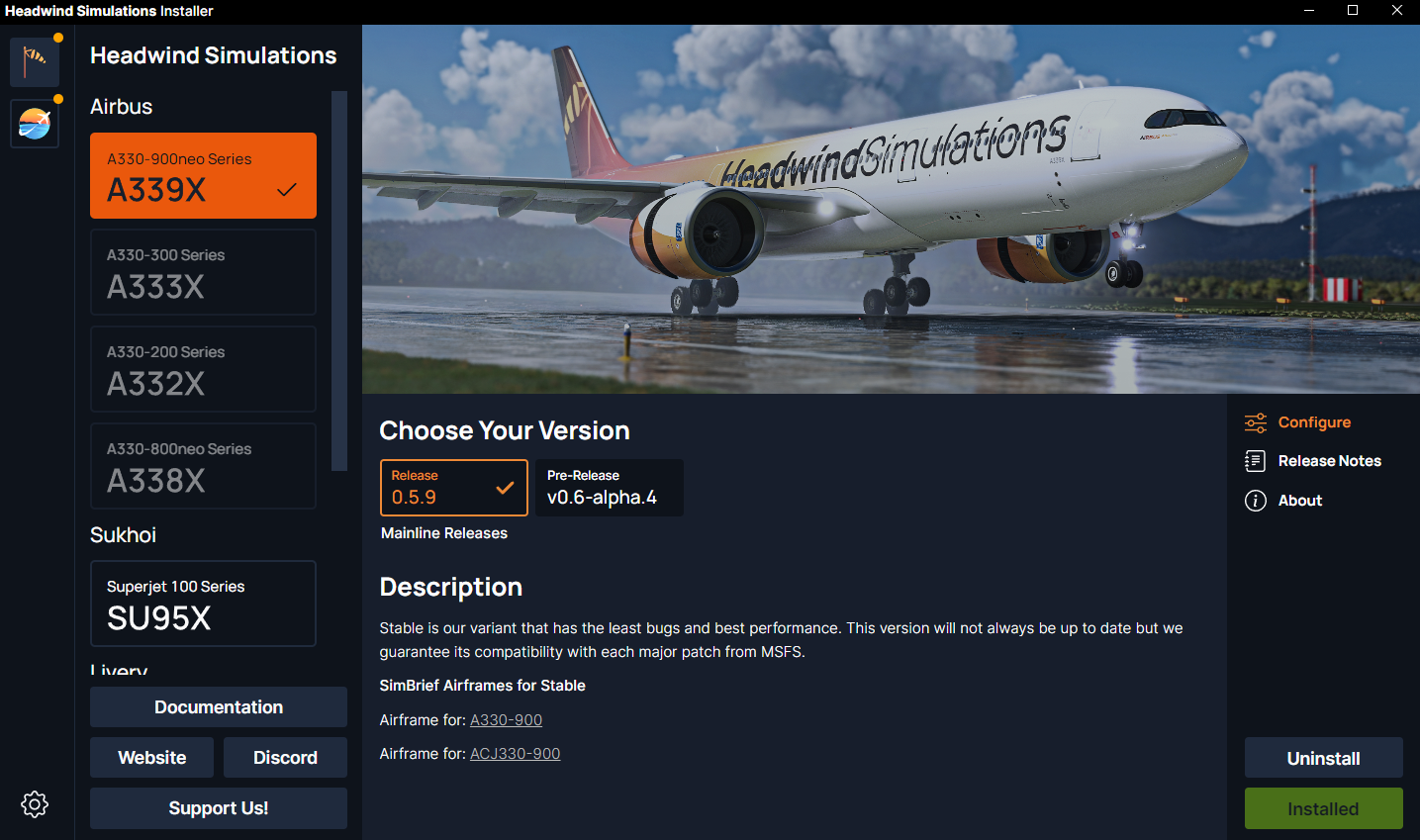Screen dimensions: 1420x840
Task: Click checkmark on the A339X card
Action: point(287,190)
